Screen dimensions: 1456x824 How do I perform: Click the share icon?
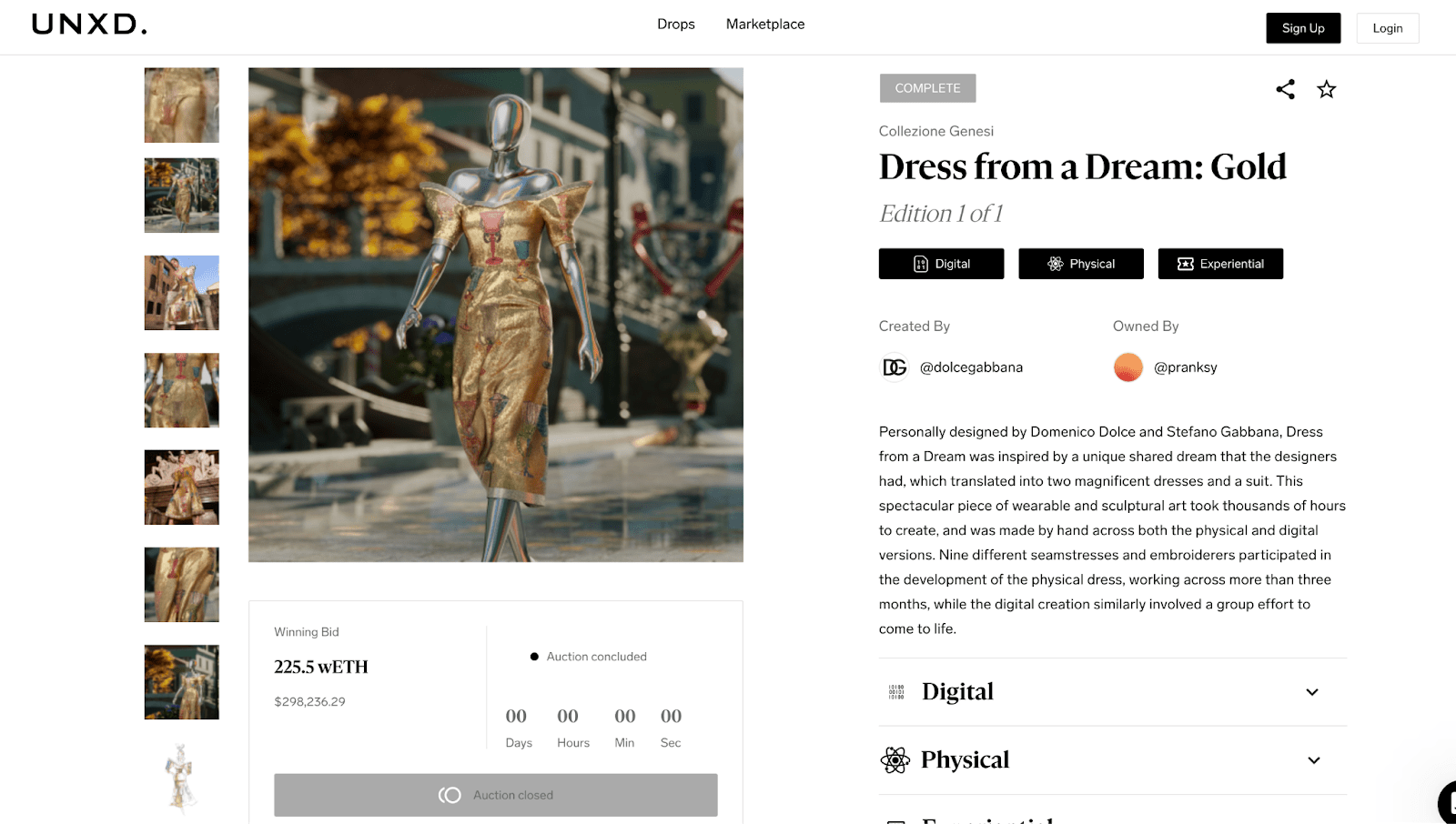point(1285,89)
